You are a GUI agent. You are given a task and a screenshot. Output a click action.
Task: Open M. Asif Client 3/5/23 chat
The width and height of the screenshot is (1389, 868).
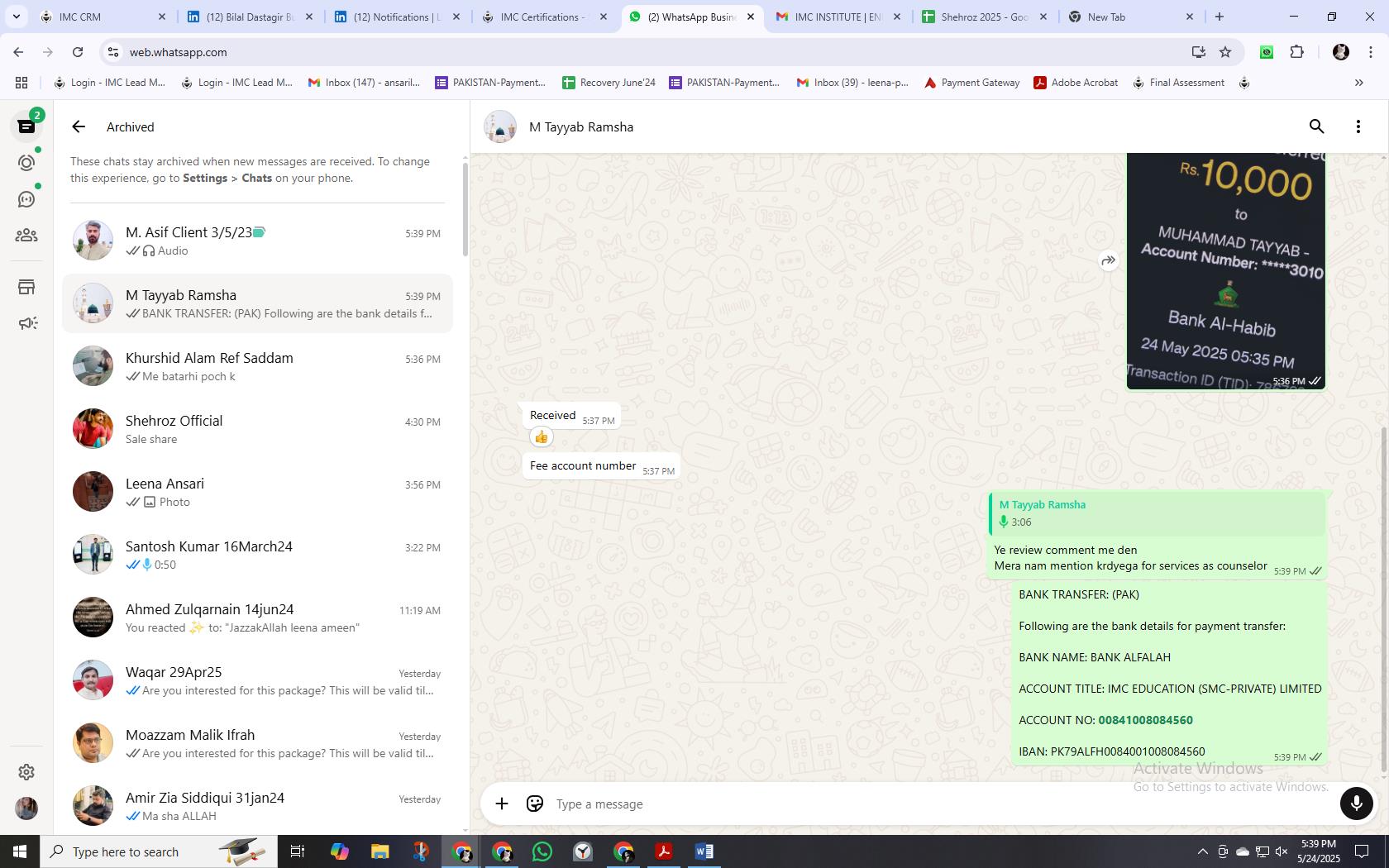click(257, 241)
